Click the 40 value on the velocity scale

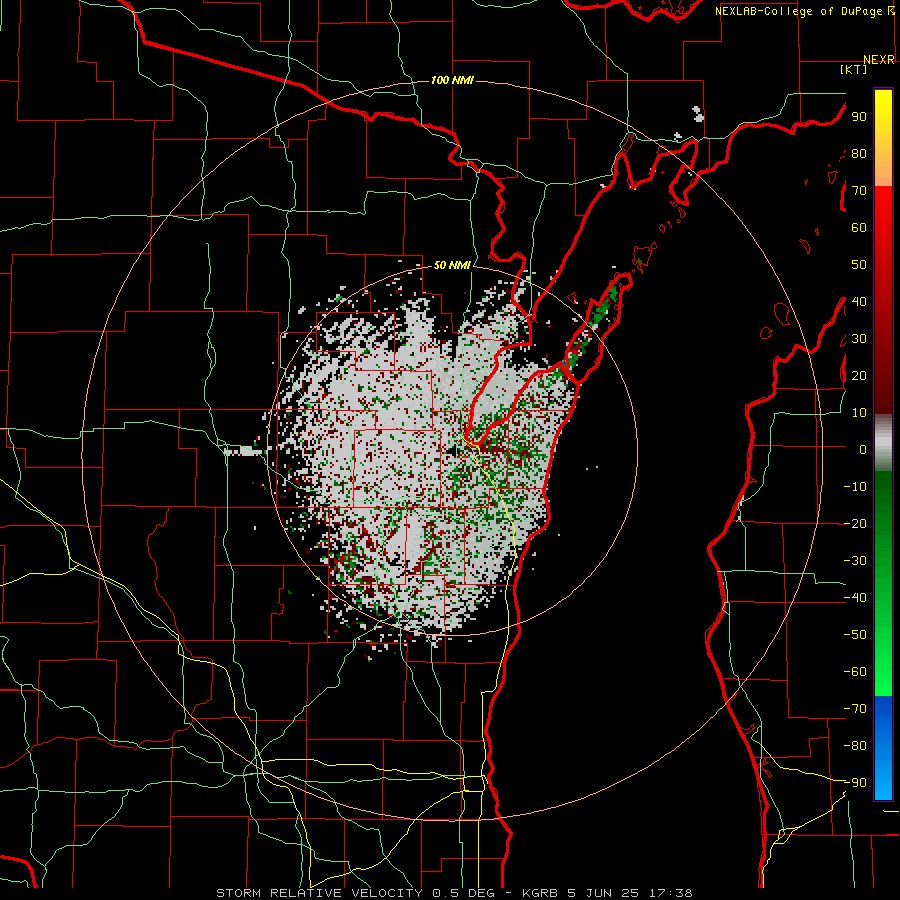[x=859, y=301]
